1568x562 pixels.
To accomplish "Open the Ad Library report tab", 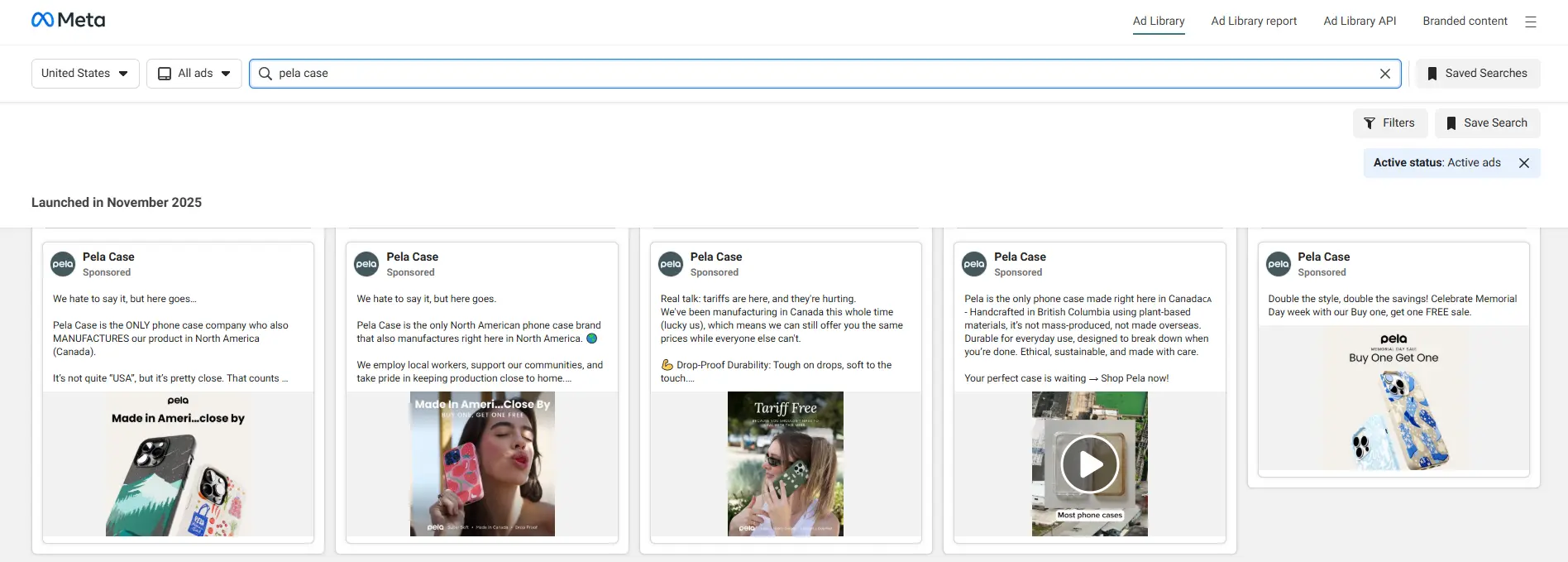I will point(1254,22).
